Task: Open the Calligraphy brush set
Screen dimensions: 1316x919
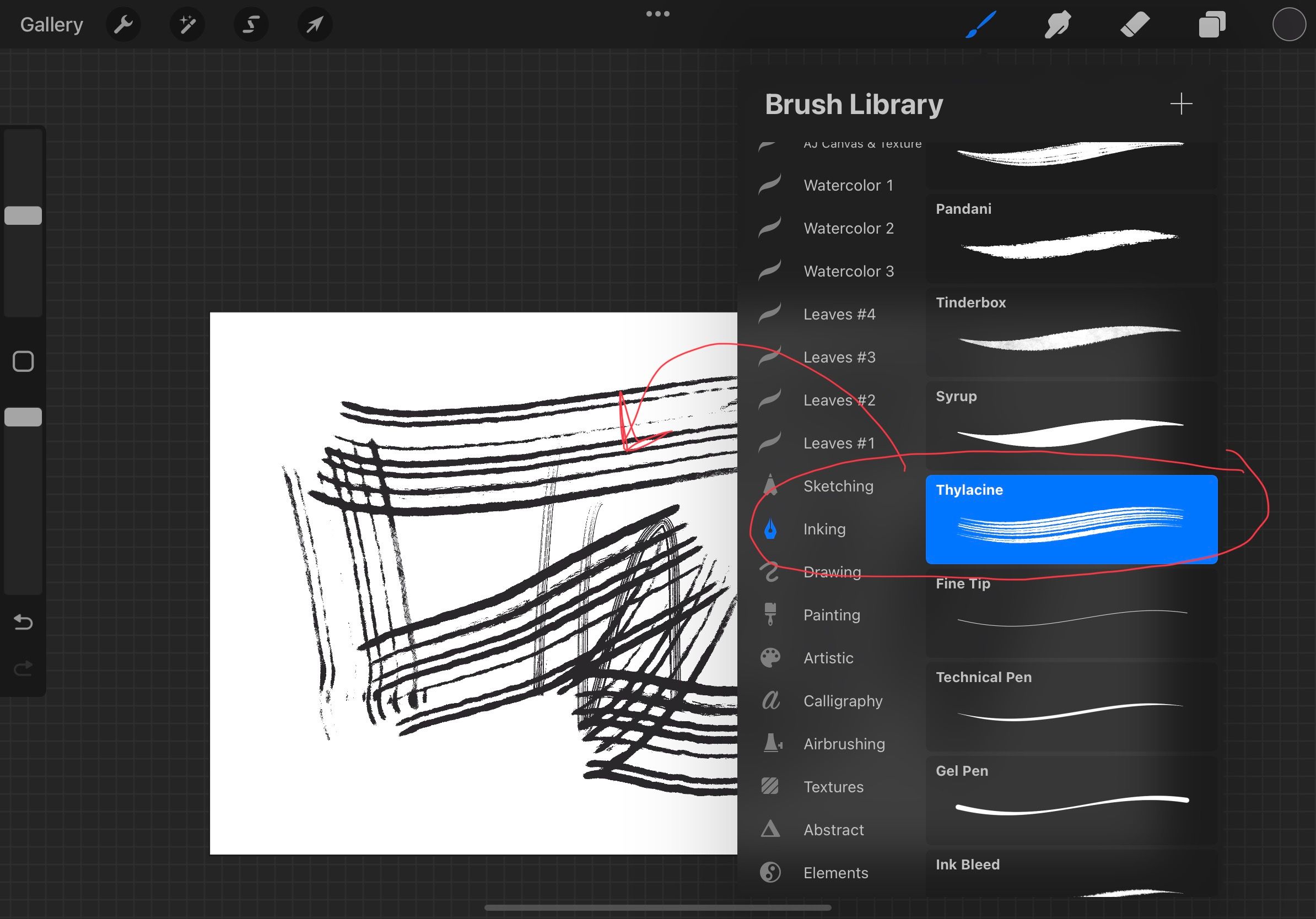Action: coord(843,701)
